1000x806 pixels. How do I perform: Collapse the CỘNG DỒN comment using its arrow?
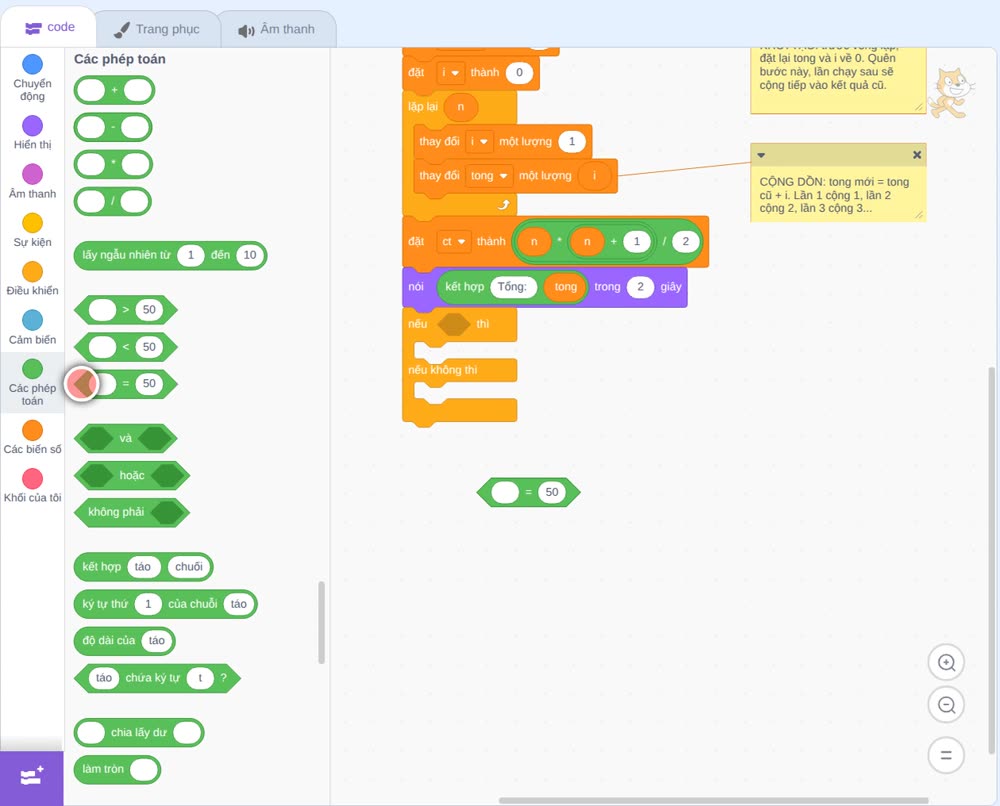click(761, 155)
